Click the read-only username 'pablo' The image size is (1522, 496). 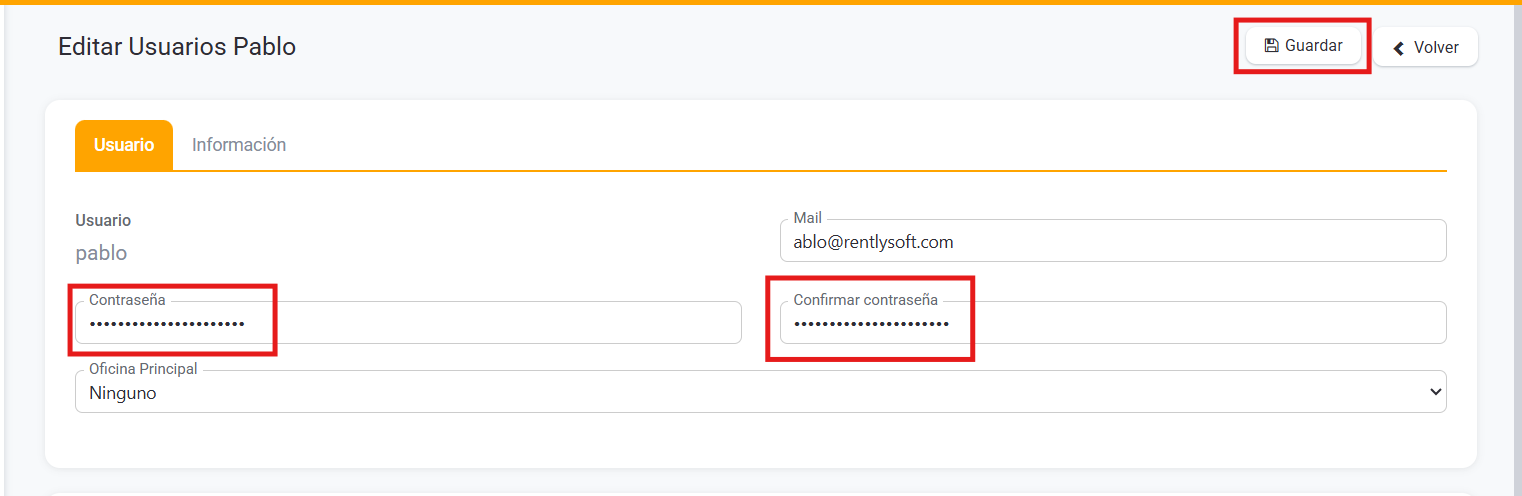pyautogui.click(x=101, y=253)
